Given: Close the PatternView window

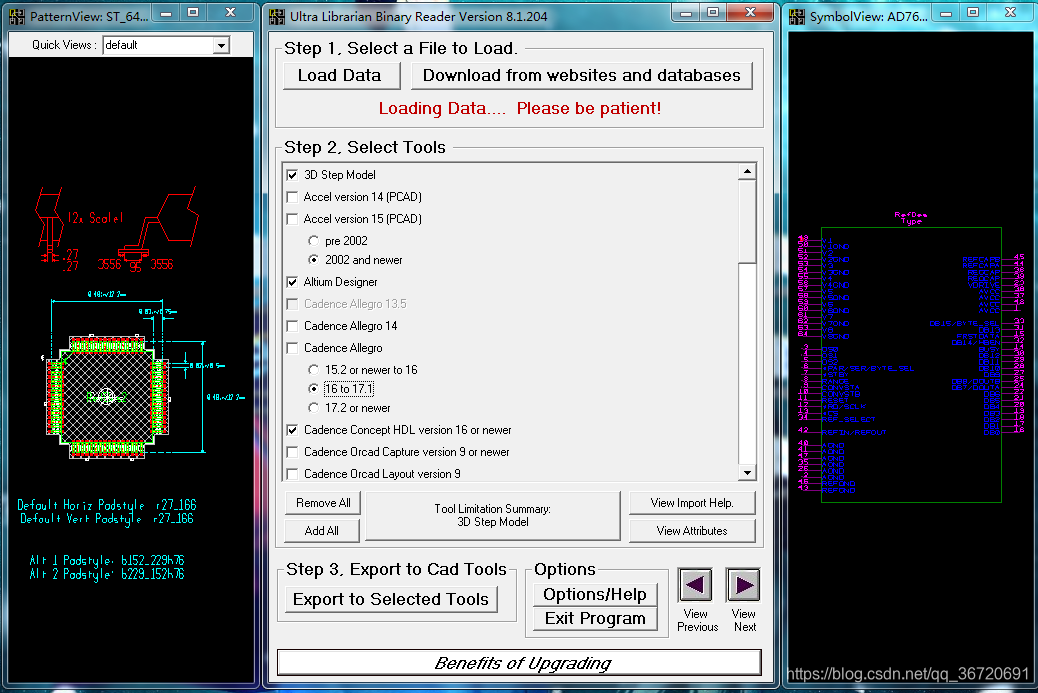Looking at the screenshot, I should [230, 13].
